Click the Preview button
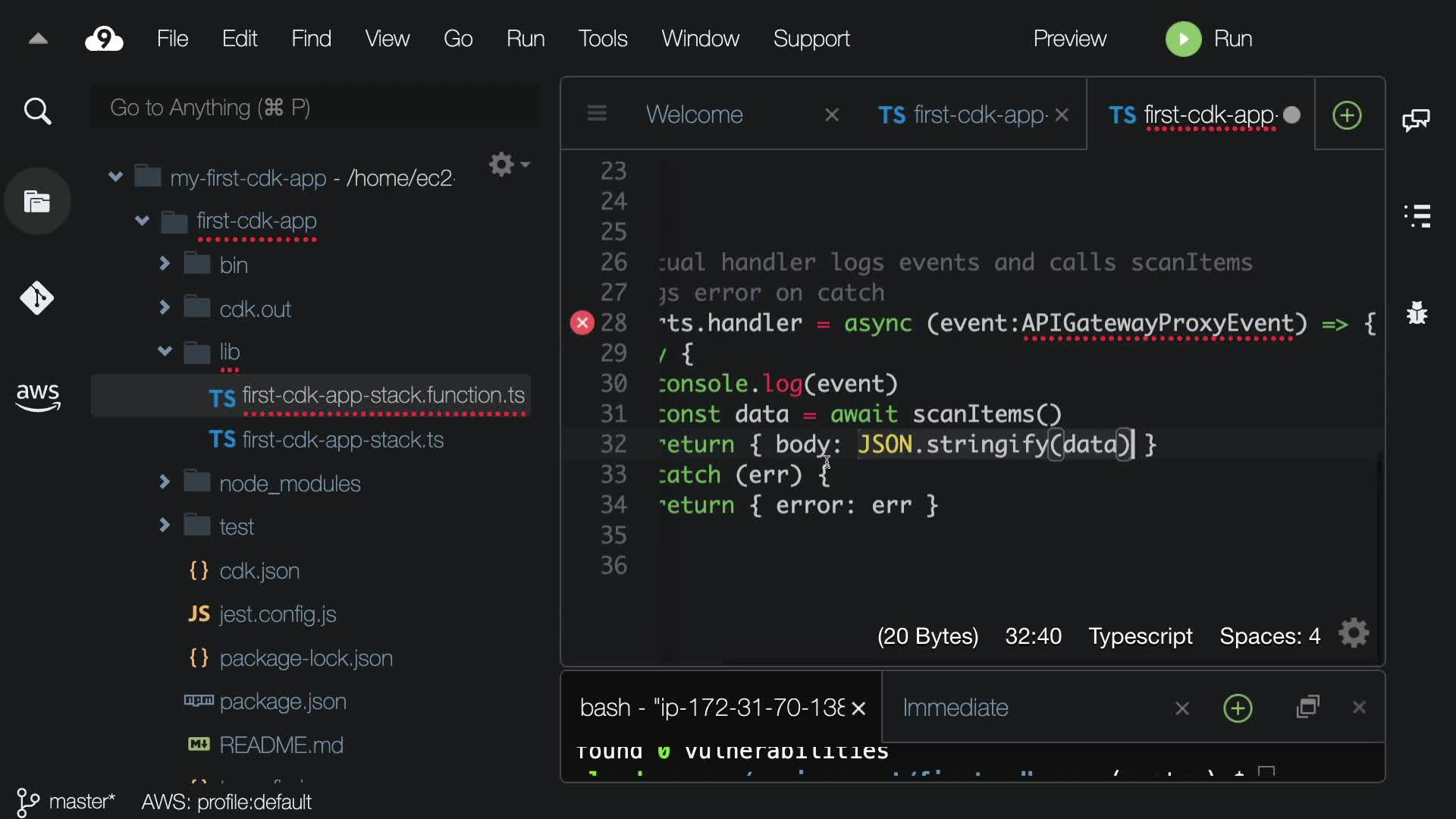The image size is (1456, 819). (x=1069, y=39)
